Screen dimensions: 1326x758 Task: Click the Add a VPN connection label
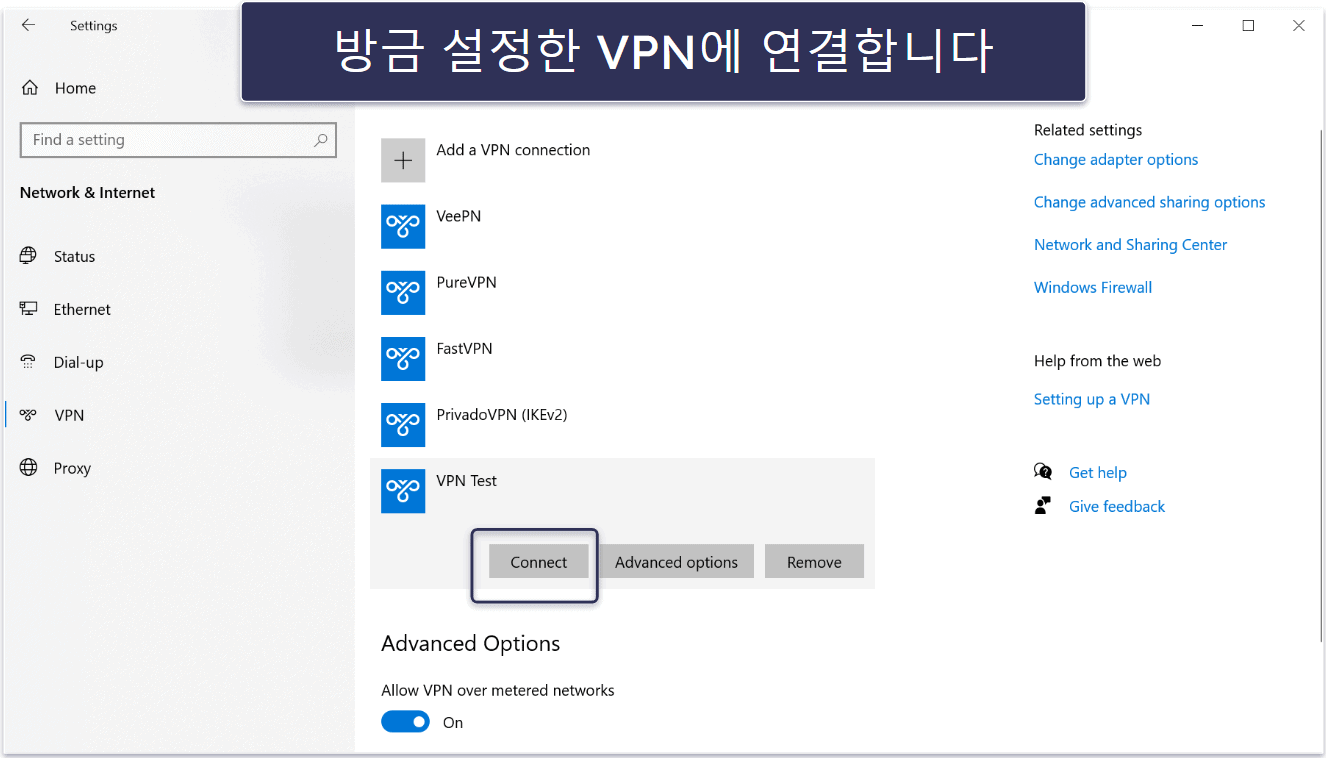(513, 150)
